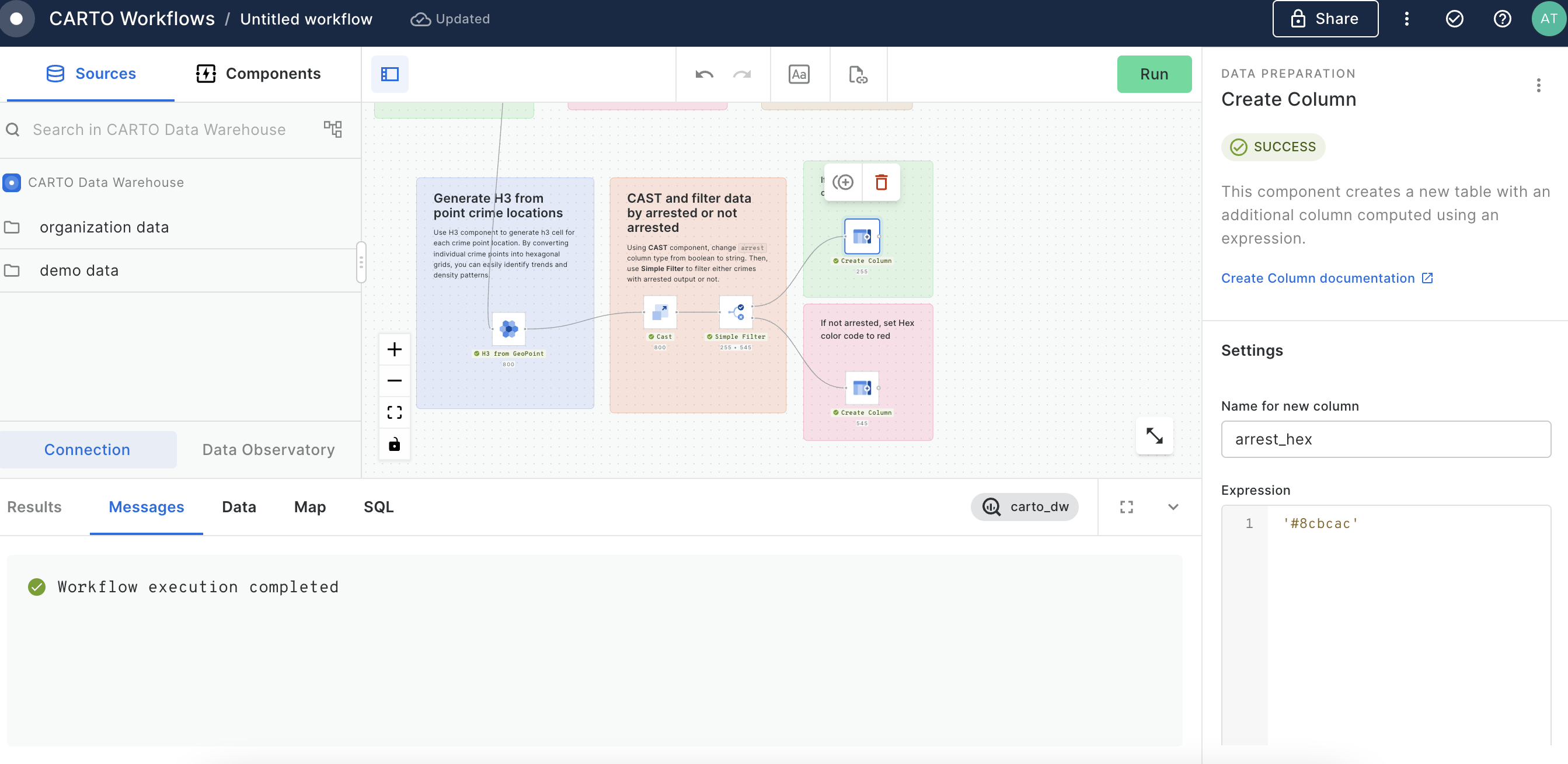Select the Create Column node labeled 545

862,388
